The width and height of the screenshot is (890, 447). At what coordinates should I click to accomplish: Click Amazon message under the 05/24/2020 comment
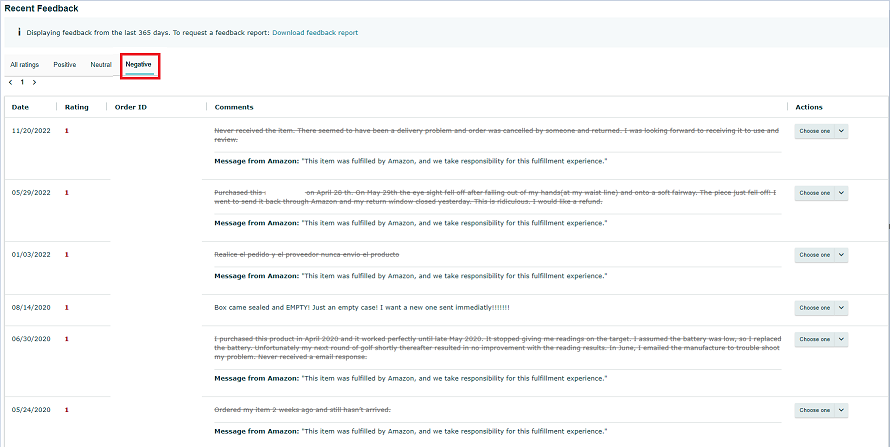[x=411, y=432]
